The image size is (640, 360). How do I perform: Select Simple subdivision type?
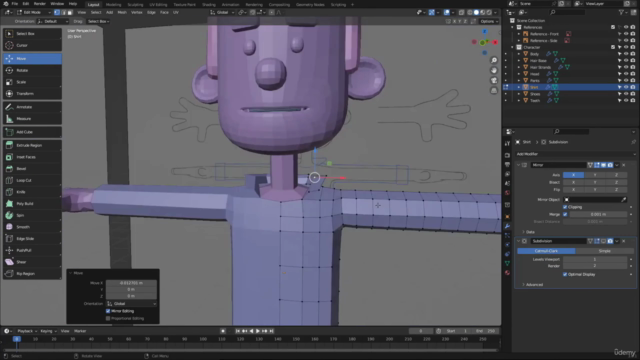click(604, 251)
